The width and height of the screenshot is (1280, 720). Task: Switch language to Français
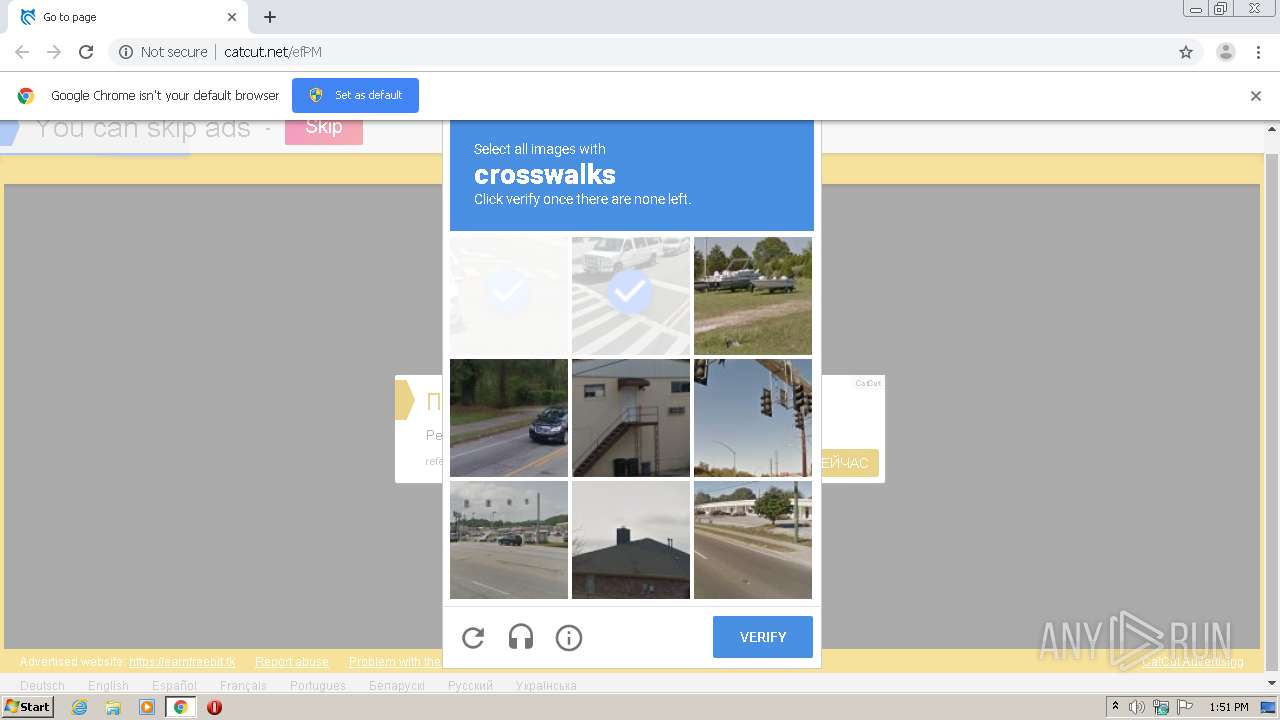(243, 686)
